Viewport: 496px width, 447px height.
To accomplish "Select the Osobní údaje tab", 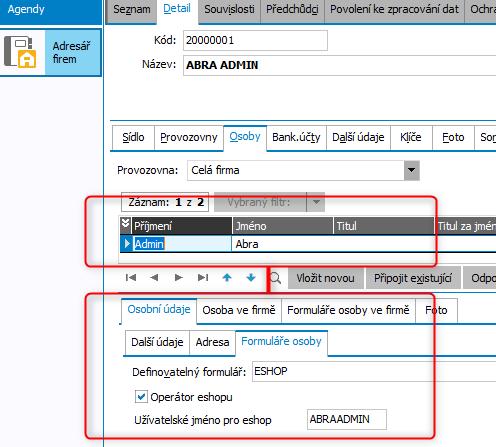I will point(159,310).
